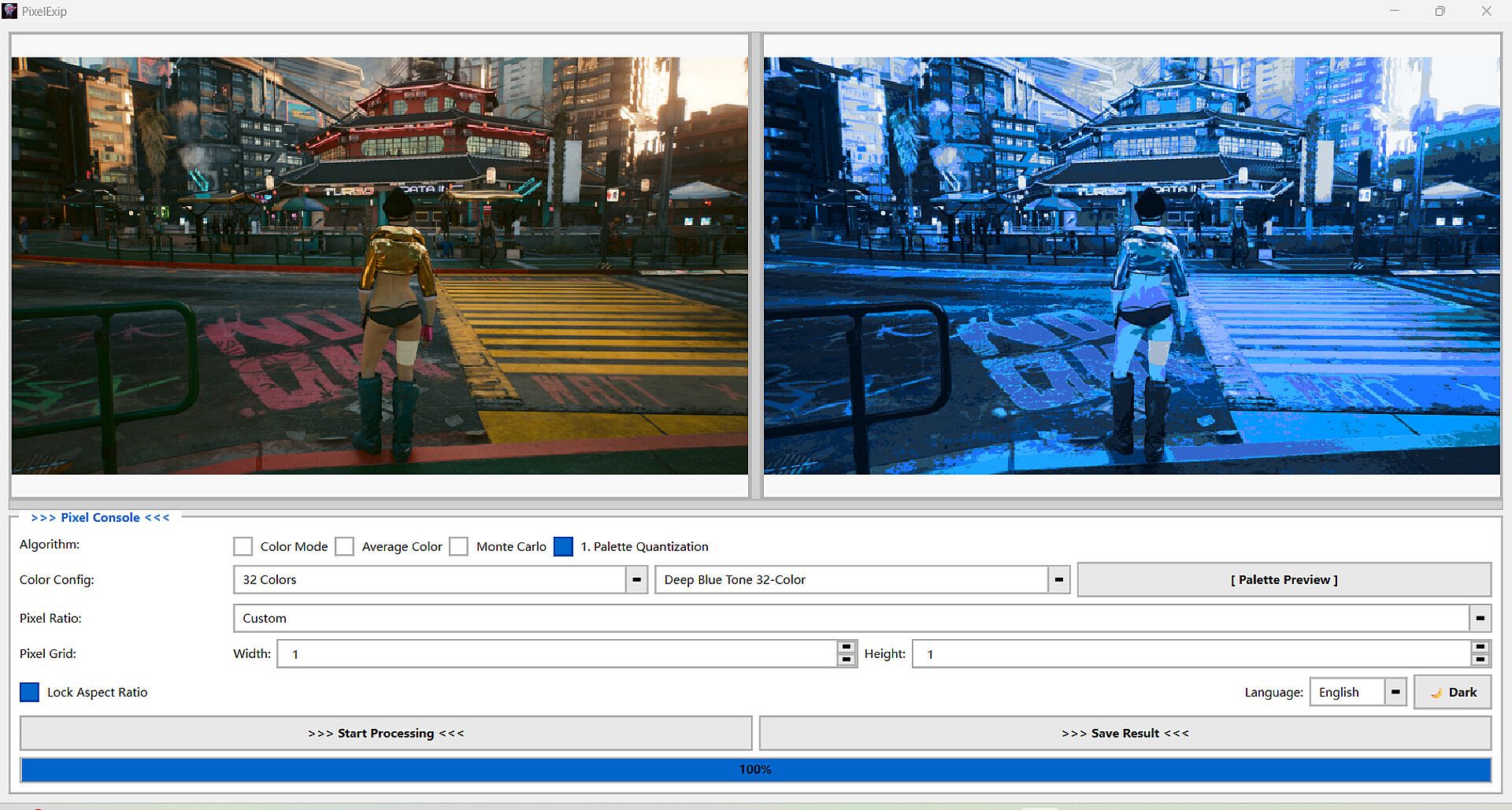This screenshot has width=1512, height=810.
Task: Toggle the Palette Quantization checkbox
Action: [x=563, y=546]
